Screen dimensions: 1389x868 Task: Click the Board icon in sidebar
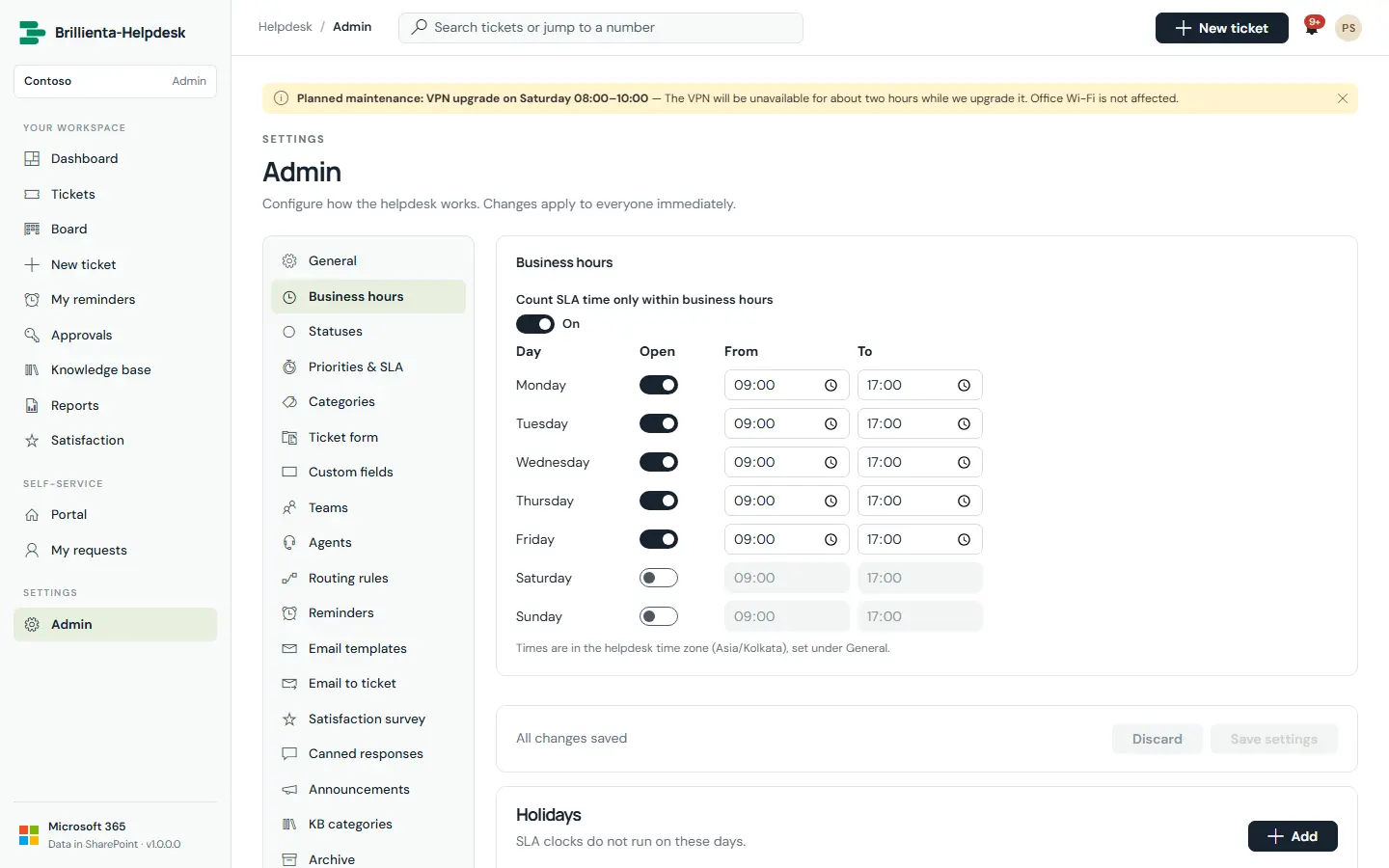click(x=32, y=229)
